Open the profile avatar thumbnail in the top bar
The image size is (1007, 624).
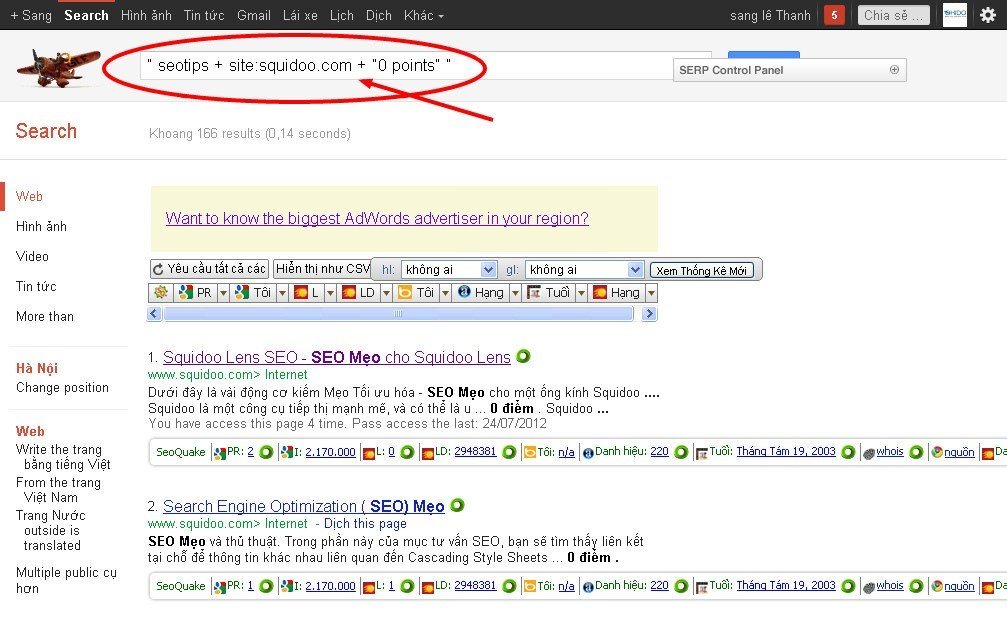pos(954,15)
